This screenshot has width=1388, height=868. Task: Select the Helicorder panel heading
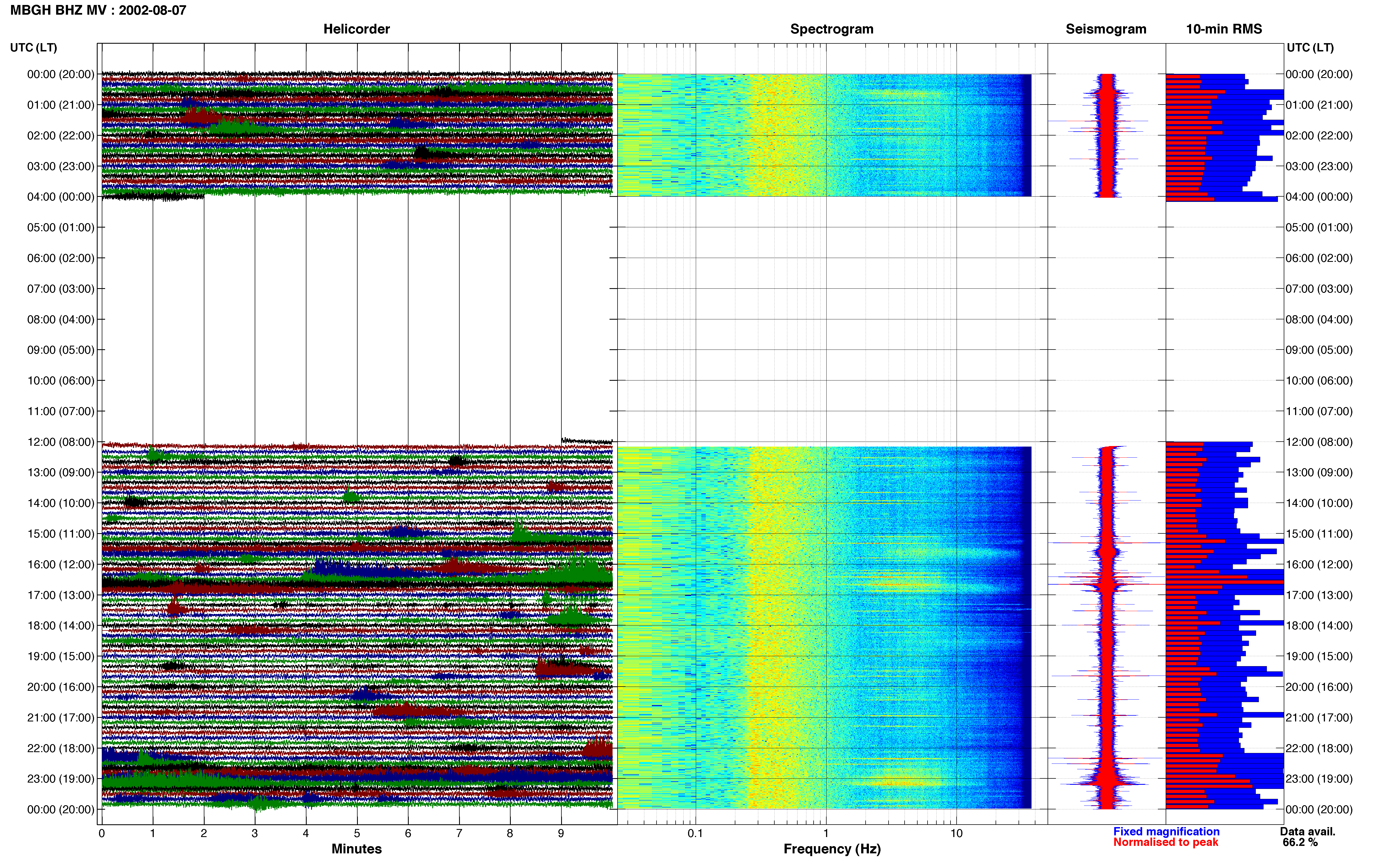(x=356, y=29)
